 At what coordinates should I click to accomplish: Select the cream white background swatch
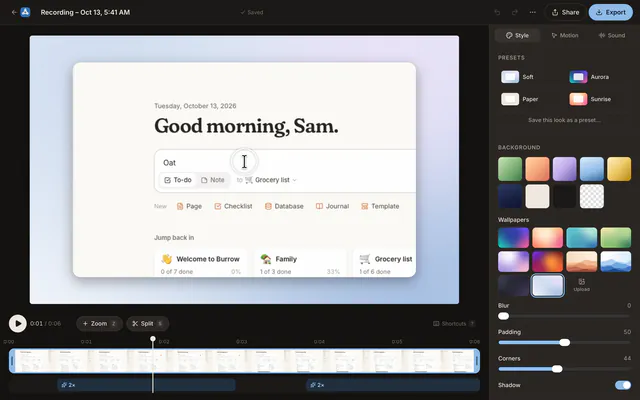(x=537, y=196)
